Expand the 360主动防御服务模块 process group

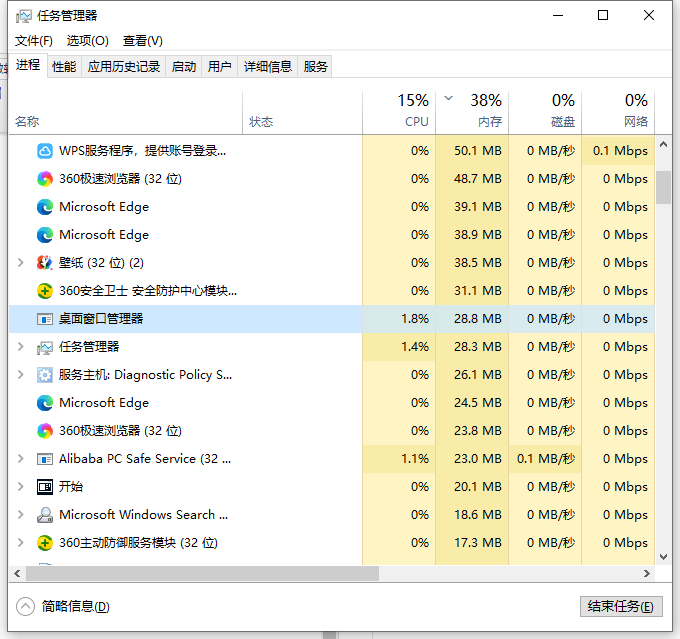tap(21, 543)
